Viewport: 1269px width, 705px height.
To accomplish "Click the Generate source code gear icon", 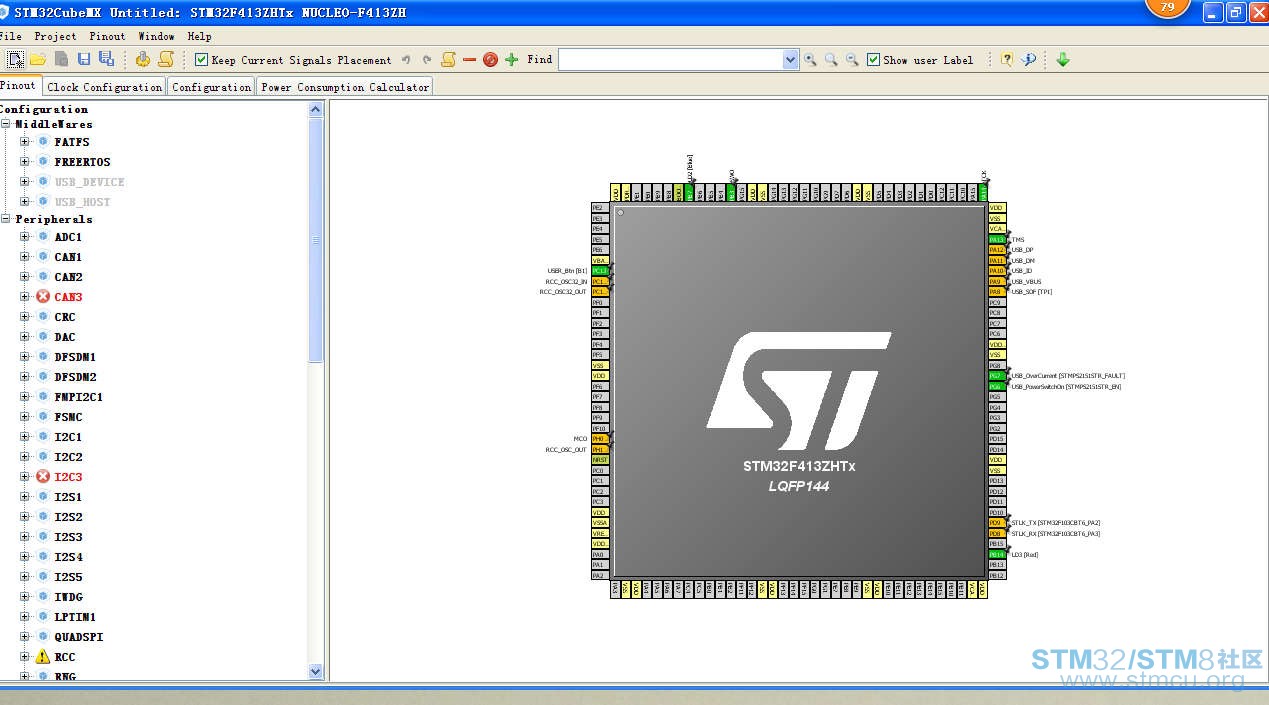I will 143,60.
